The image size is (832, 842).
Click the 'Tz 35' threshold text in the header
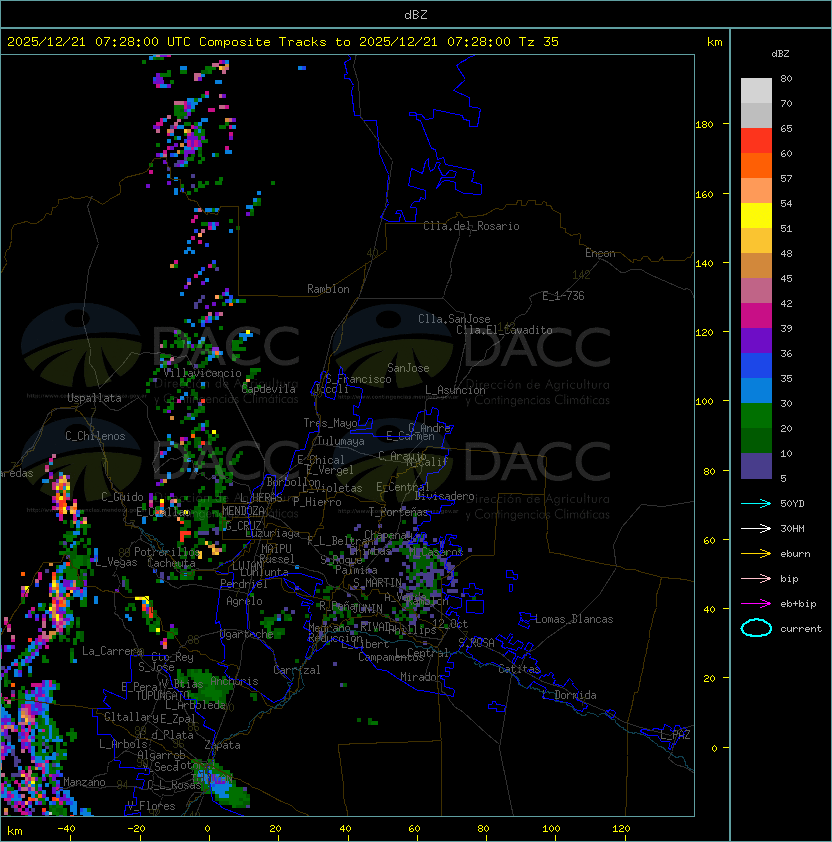click(539, 42)
